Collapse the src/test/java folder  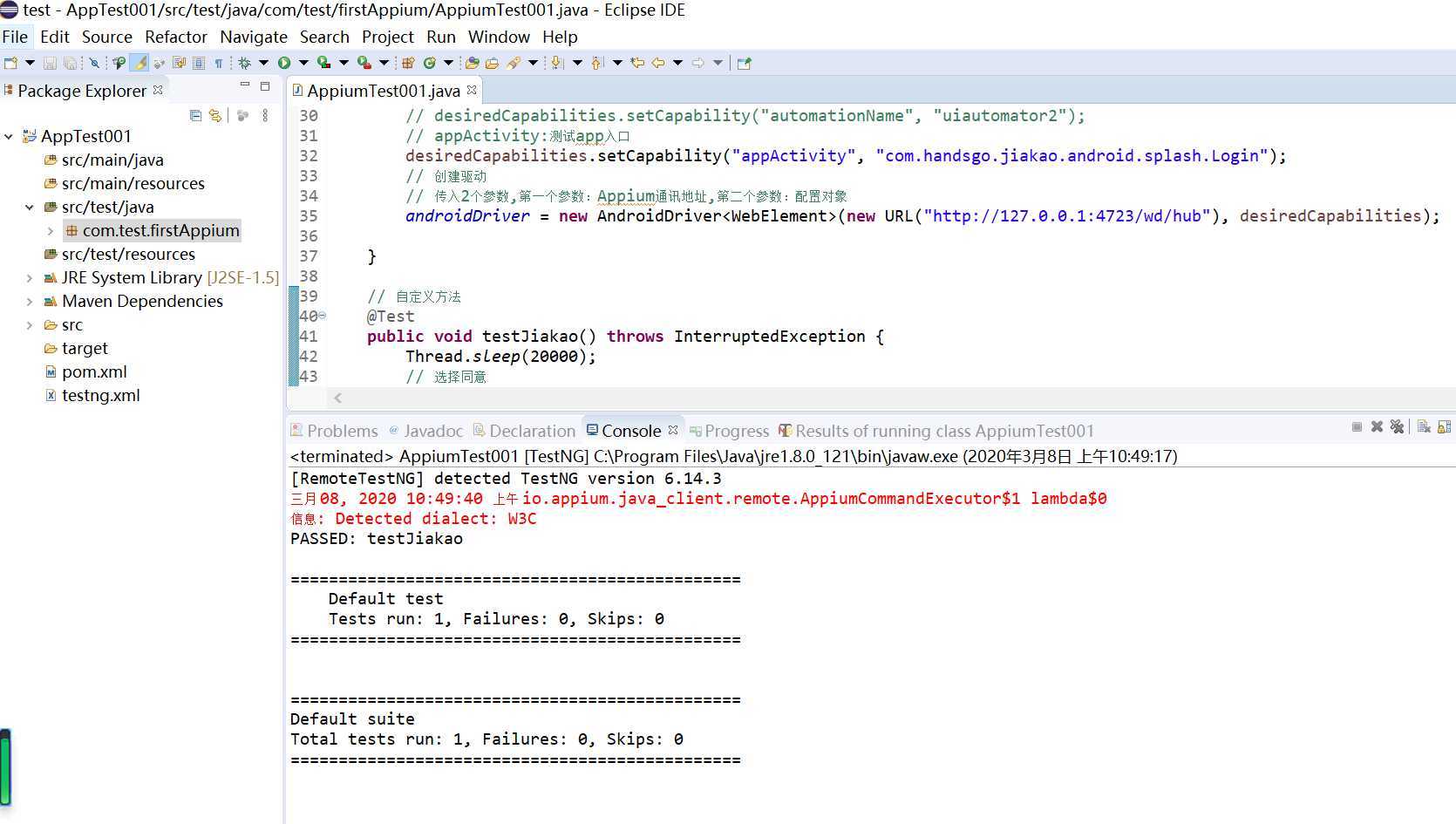point(30,207)
